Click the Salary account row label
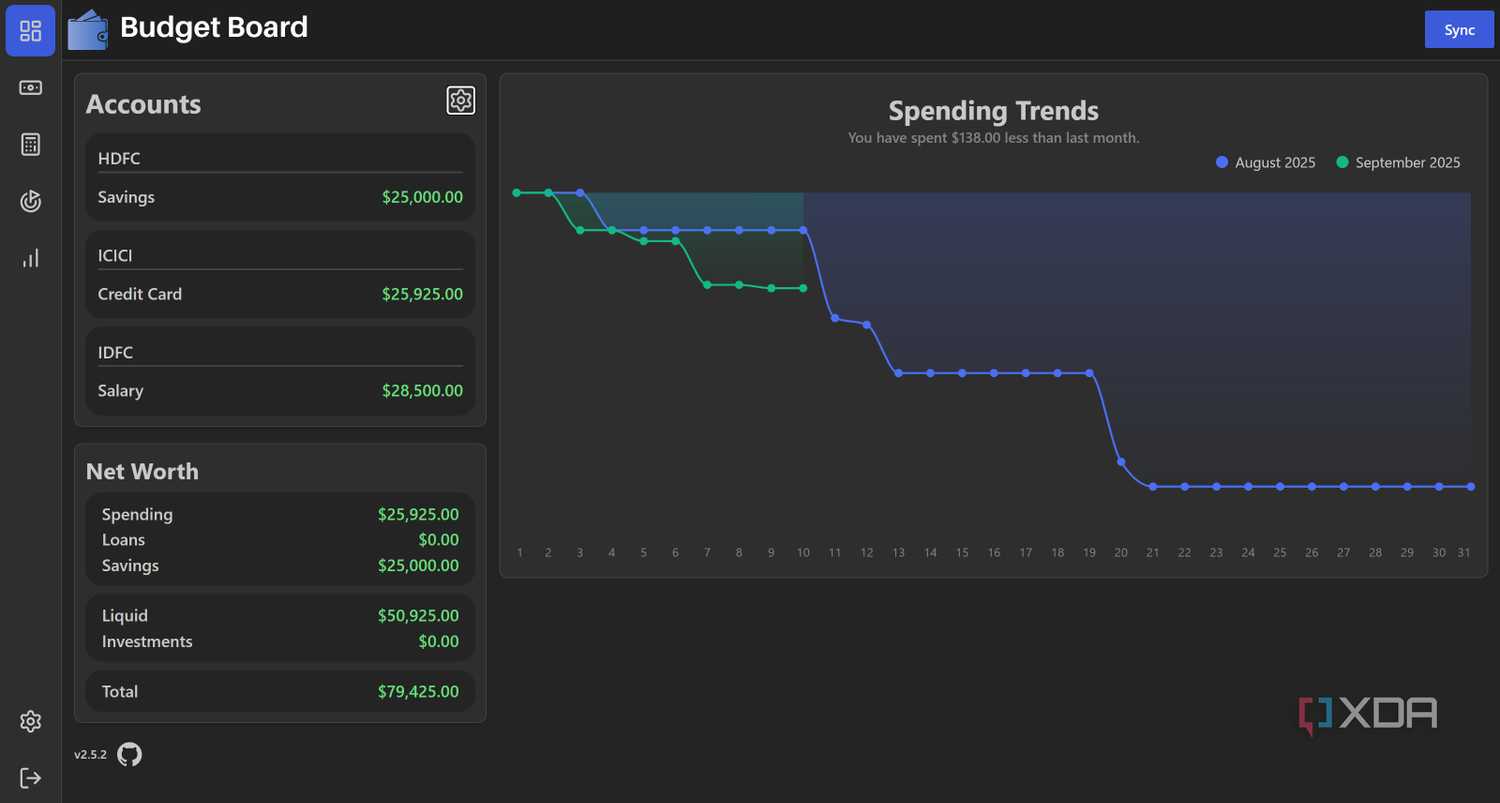The width and height of the screenshot is (1500, 803). (120, 391)
